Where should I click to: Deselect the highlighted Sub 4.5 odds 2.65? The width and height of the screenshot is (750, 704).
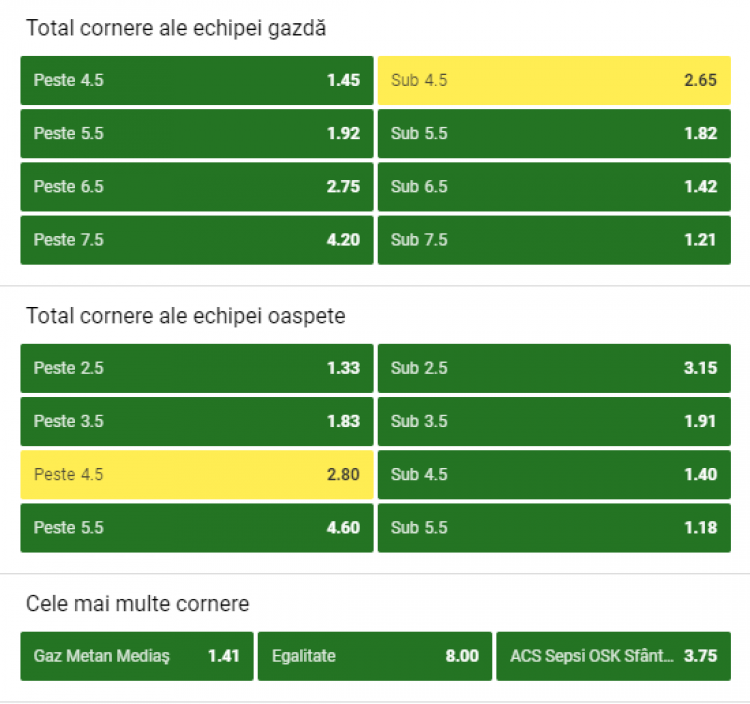(x=554, y=80)
